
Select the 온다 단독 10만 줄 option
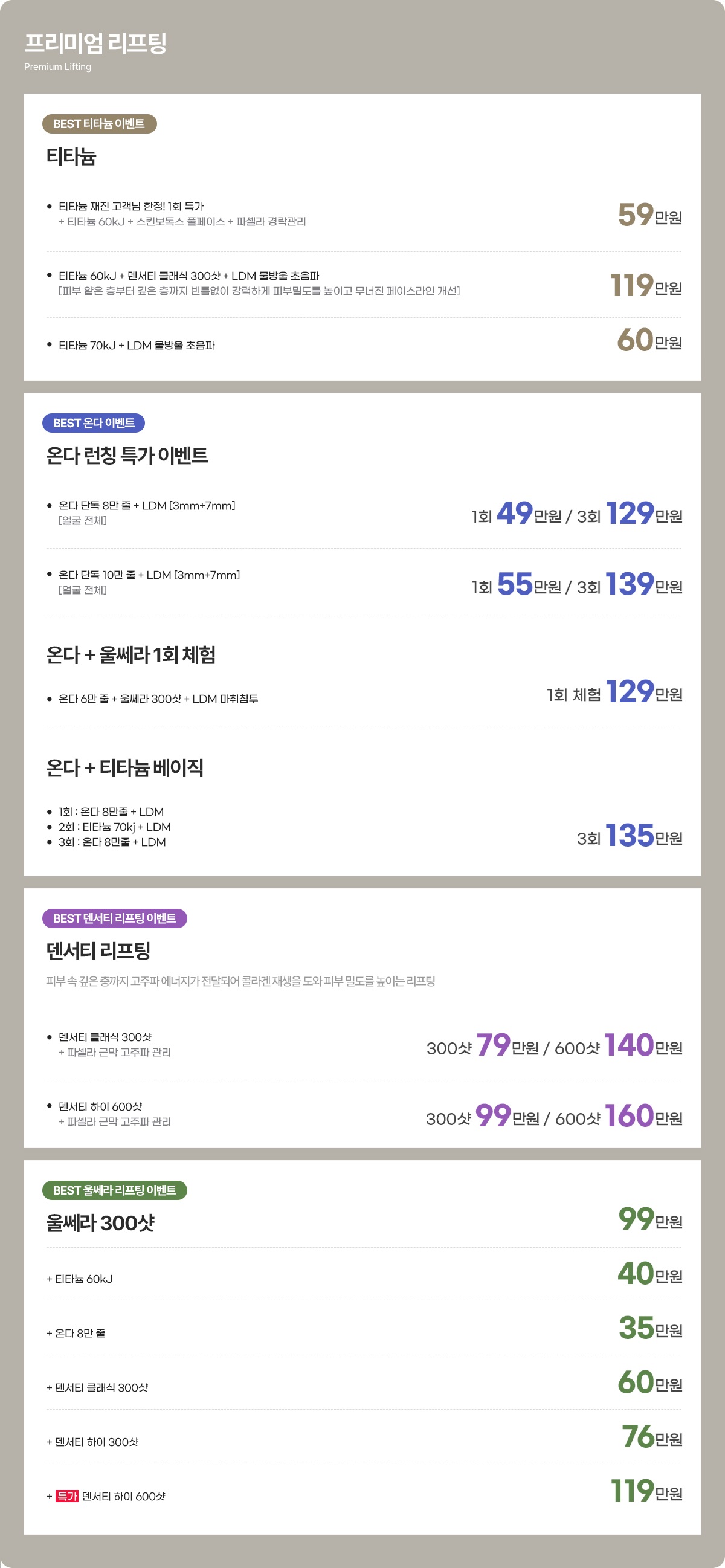[x=149, y=575]
